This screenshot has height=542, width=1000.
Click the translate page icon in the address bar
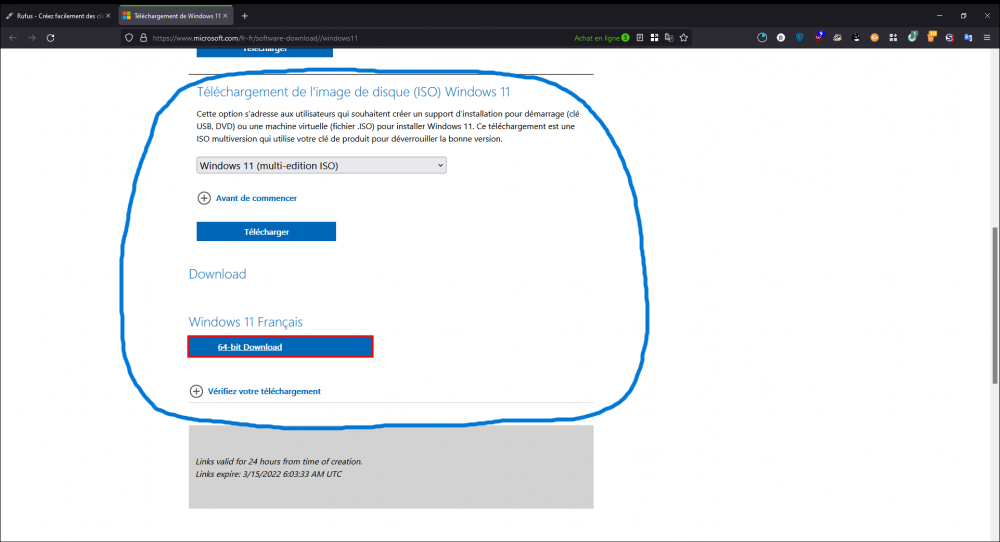tap(668, 37)
